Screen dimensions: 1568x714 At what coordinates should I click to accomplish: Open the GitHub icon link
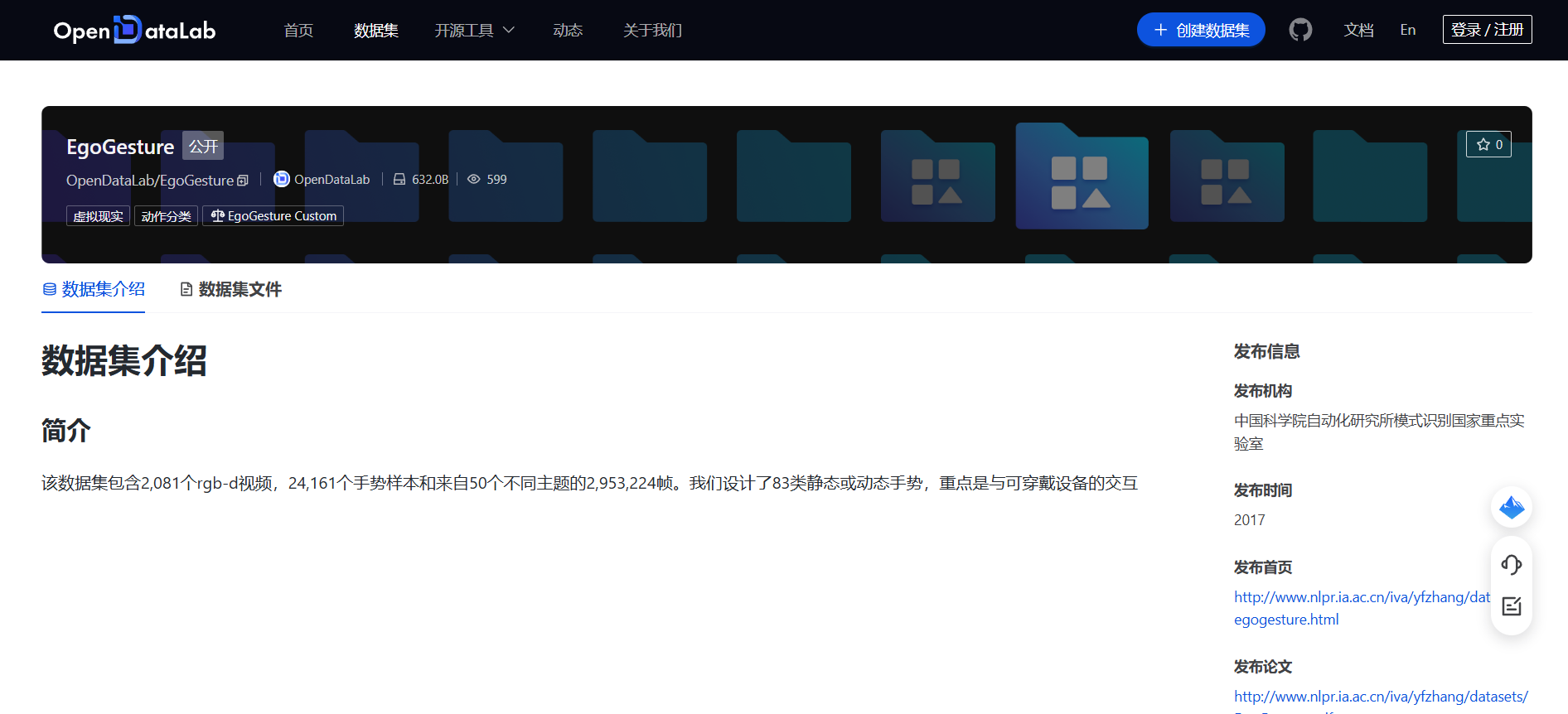click(x=1300, y=30)
